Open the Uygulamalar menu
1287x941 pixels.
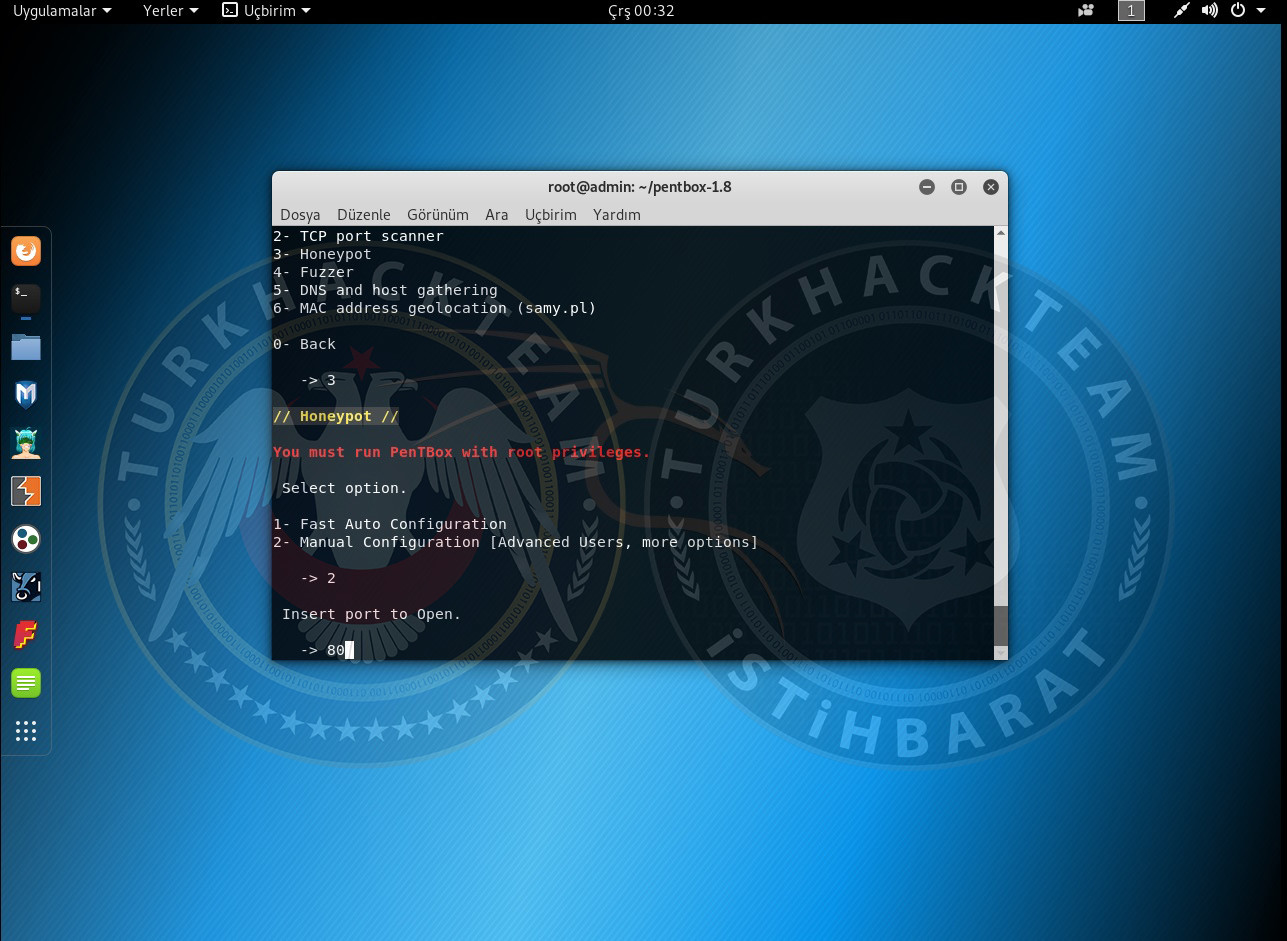tap(62, 11)
